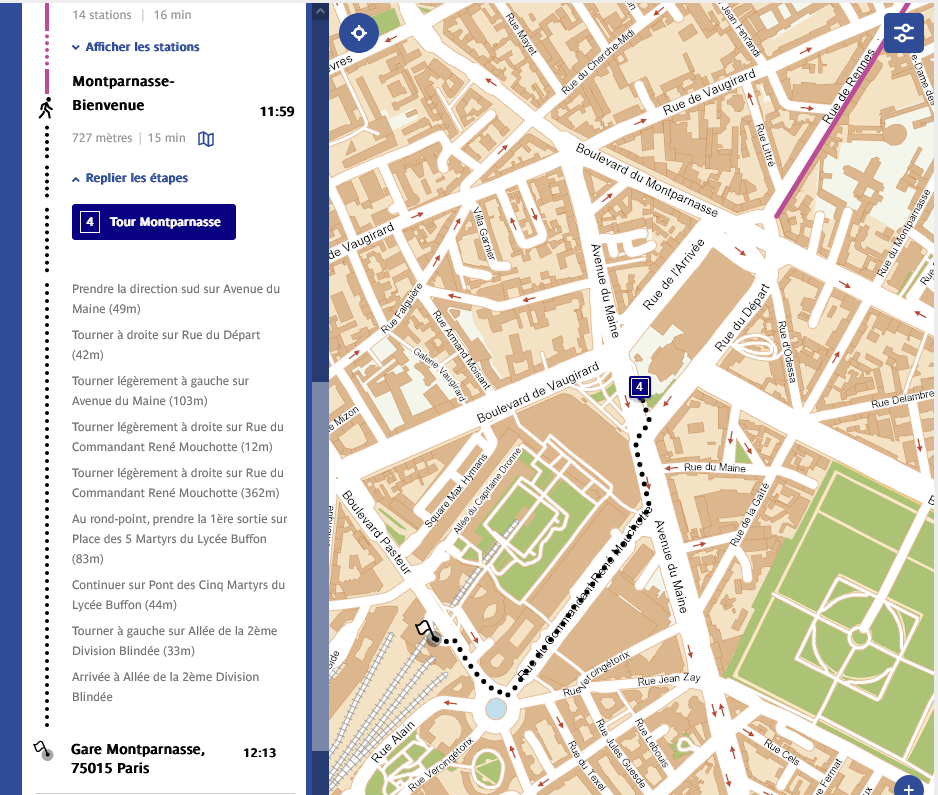The image size is (938, 795).
Task: Select step Arrivée à Allée de la 2ème Division Blindée
Action: coord(166,687)
